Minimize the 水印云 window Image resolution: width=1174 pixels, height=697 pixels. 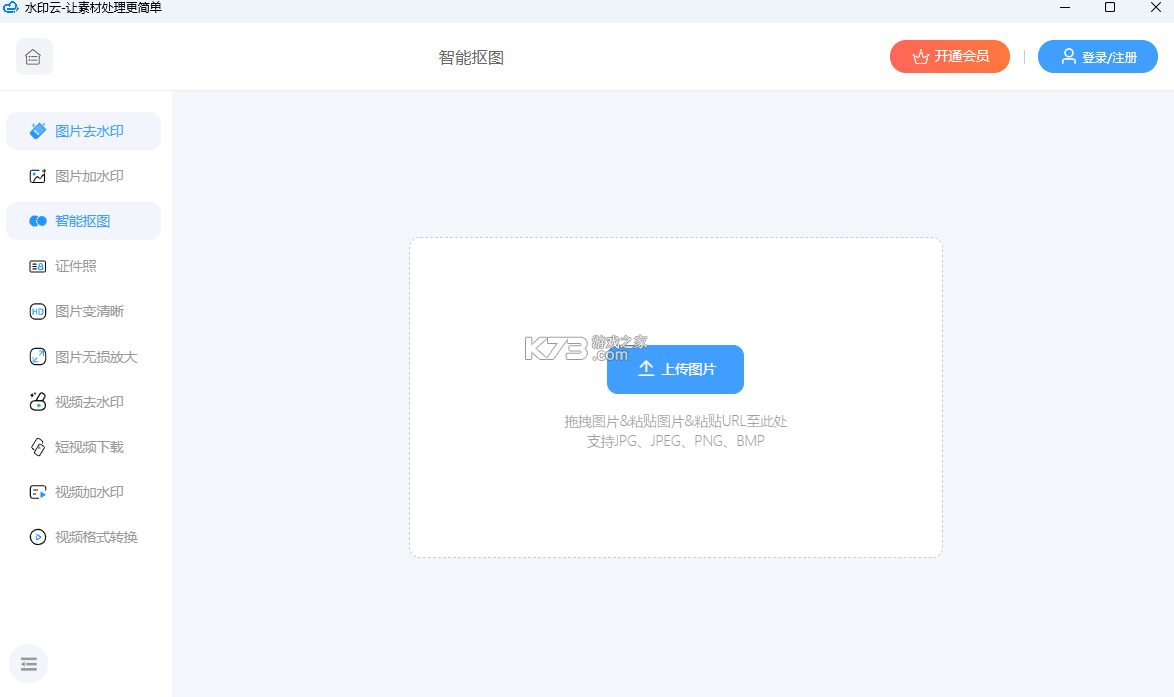pyautogui.click(x=1065, y=7)
